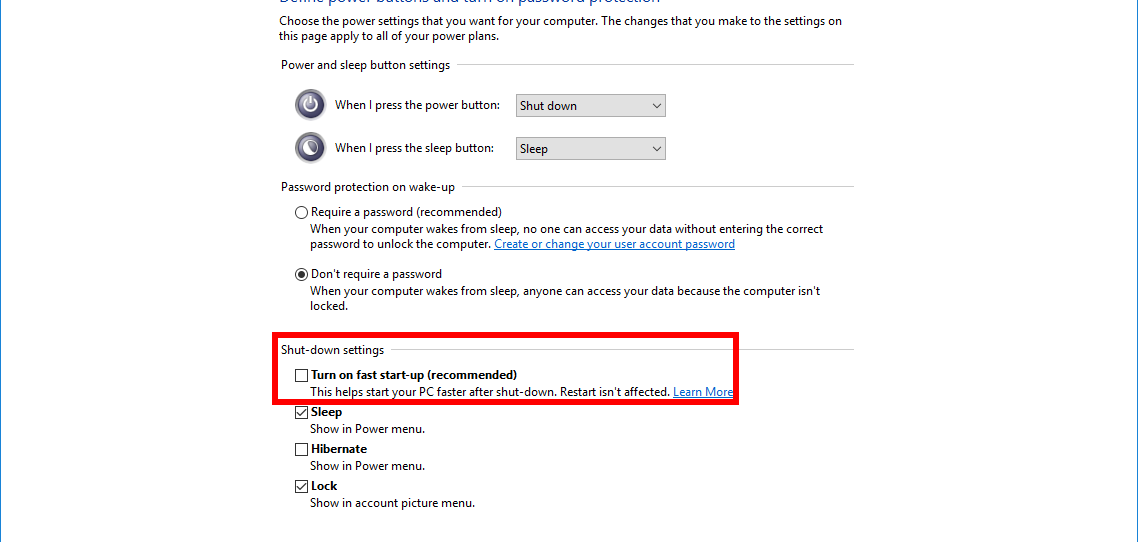1138x542 pixels.
Task: Click the round power button icon
Action: (311, 104)
